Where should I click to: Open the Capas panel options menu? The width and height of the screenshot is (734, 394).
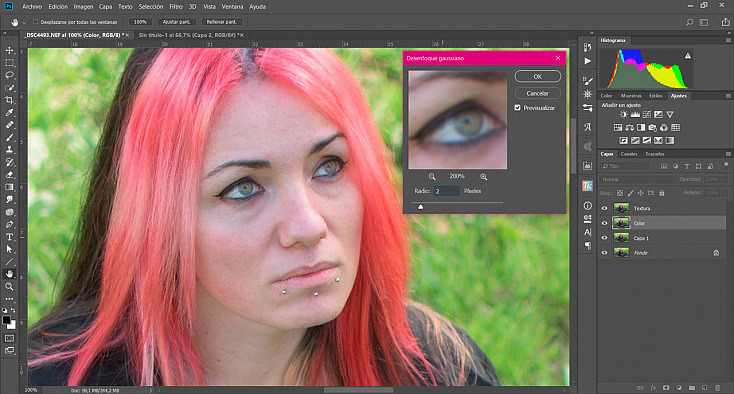pos(728,153)
